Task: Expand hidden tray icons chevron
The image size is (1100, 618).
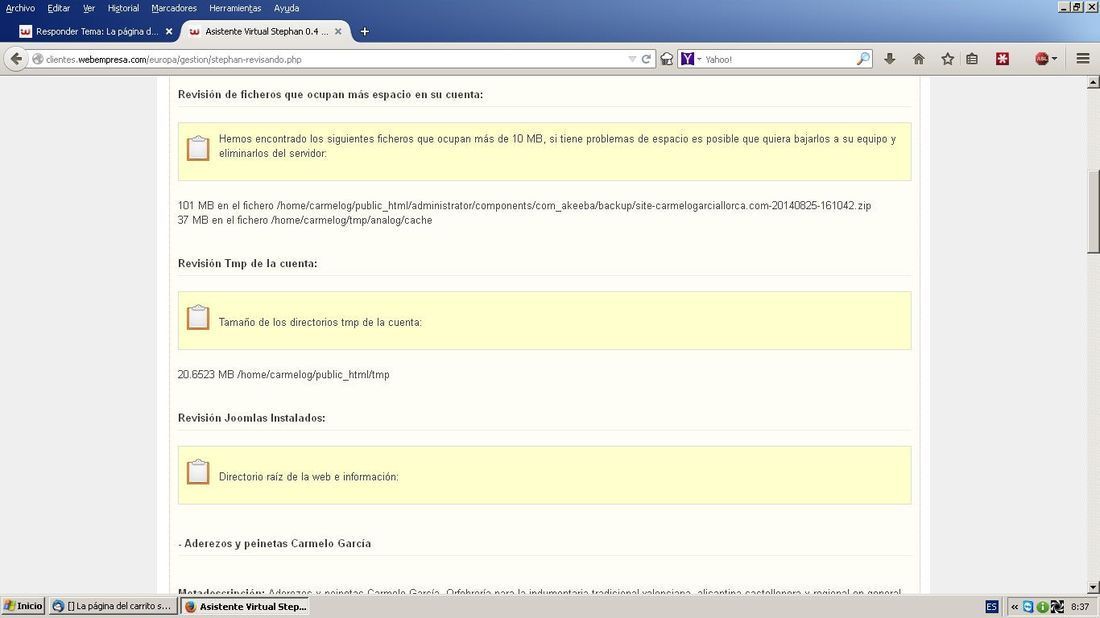Action: 1014,607
